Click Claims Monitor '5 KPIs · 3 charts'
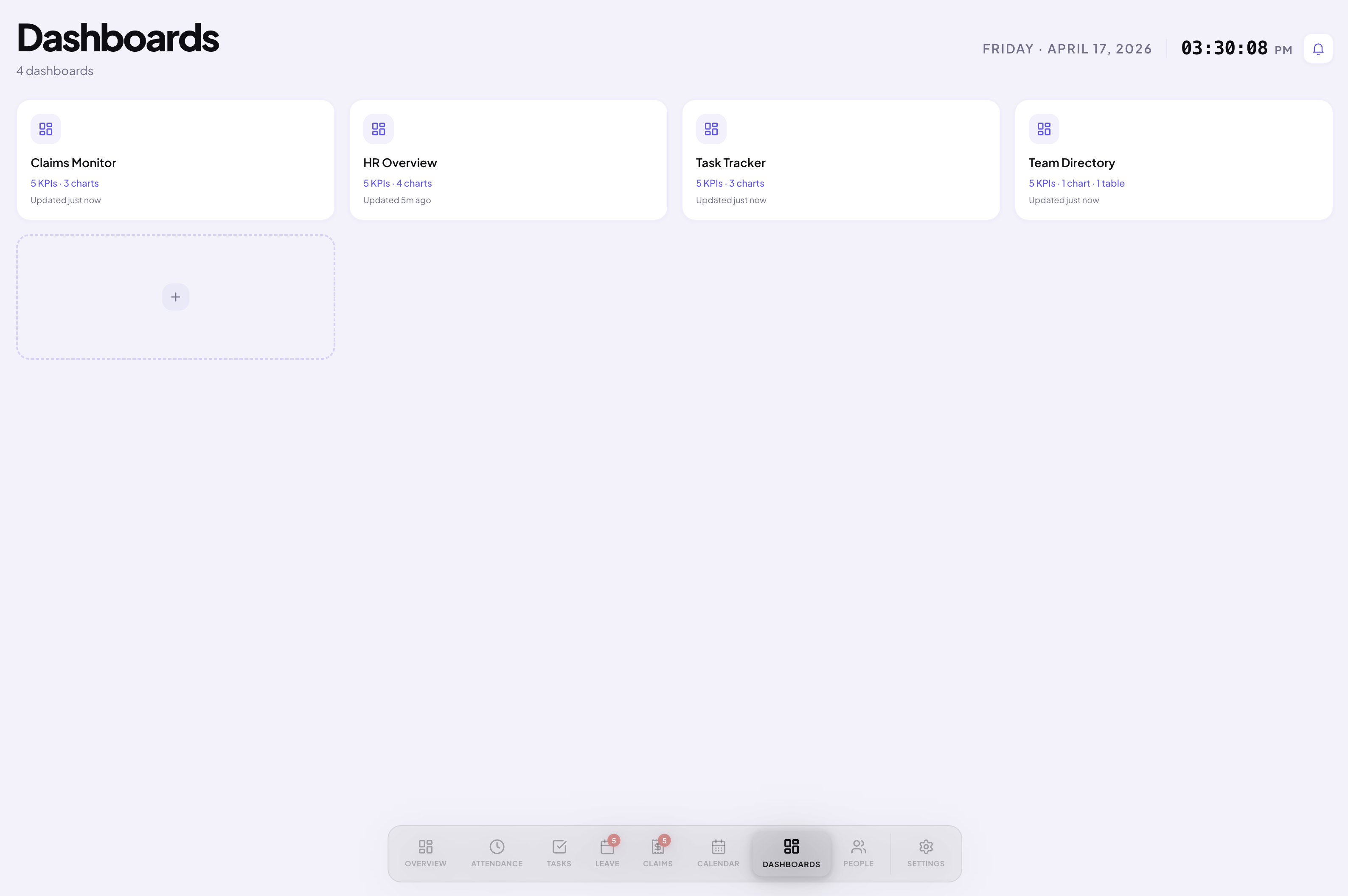The height and width of the screenshot is (896, 1348). tap(65, 183)
